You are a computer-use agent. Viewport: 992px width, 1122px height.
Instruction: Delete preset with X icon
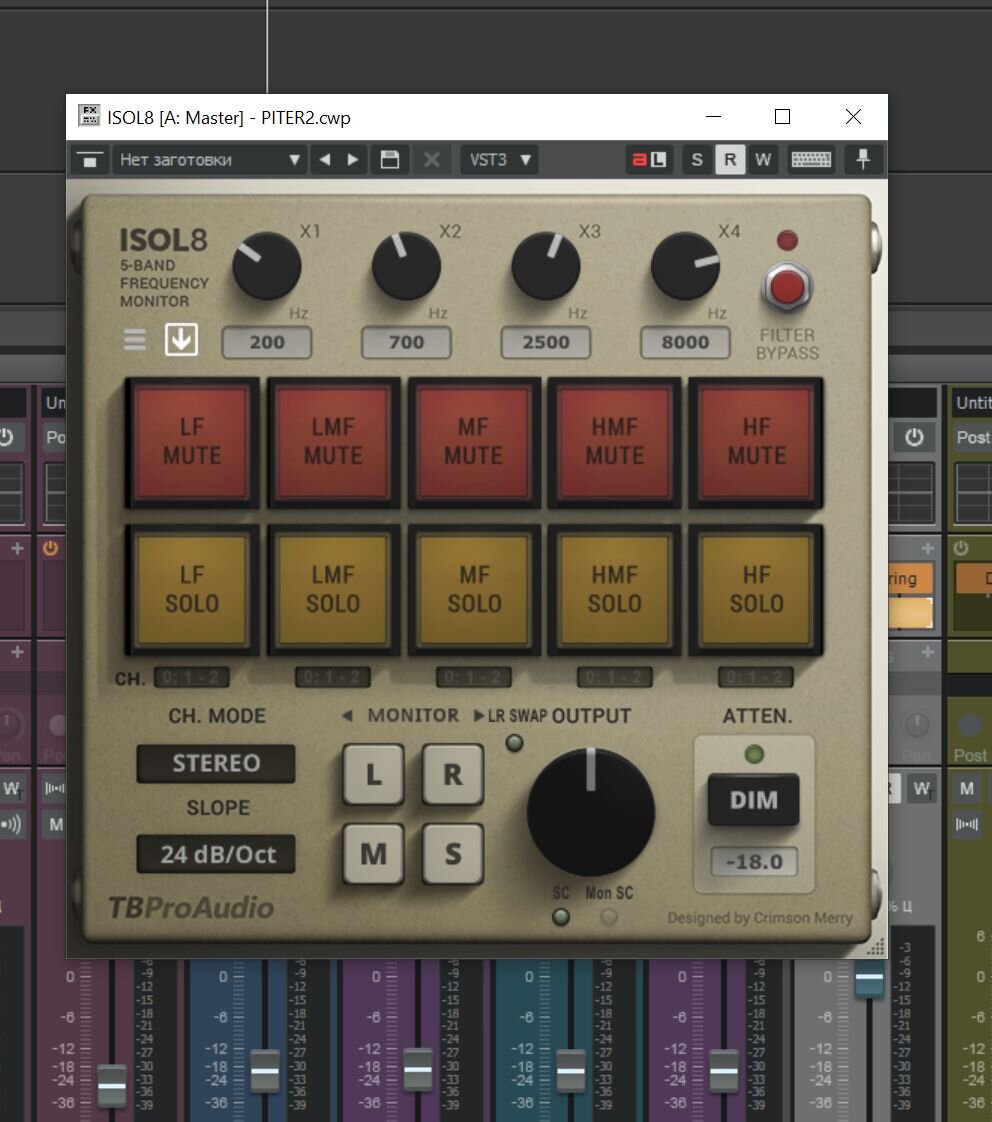click(x=432, y=160)
